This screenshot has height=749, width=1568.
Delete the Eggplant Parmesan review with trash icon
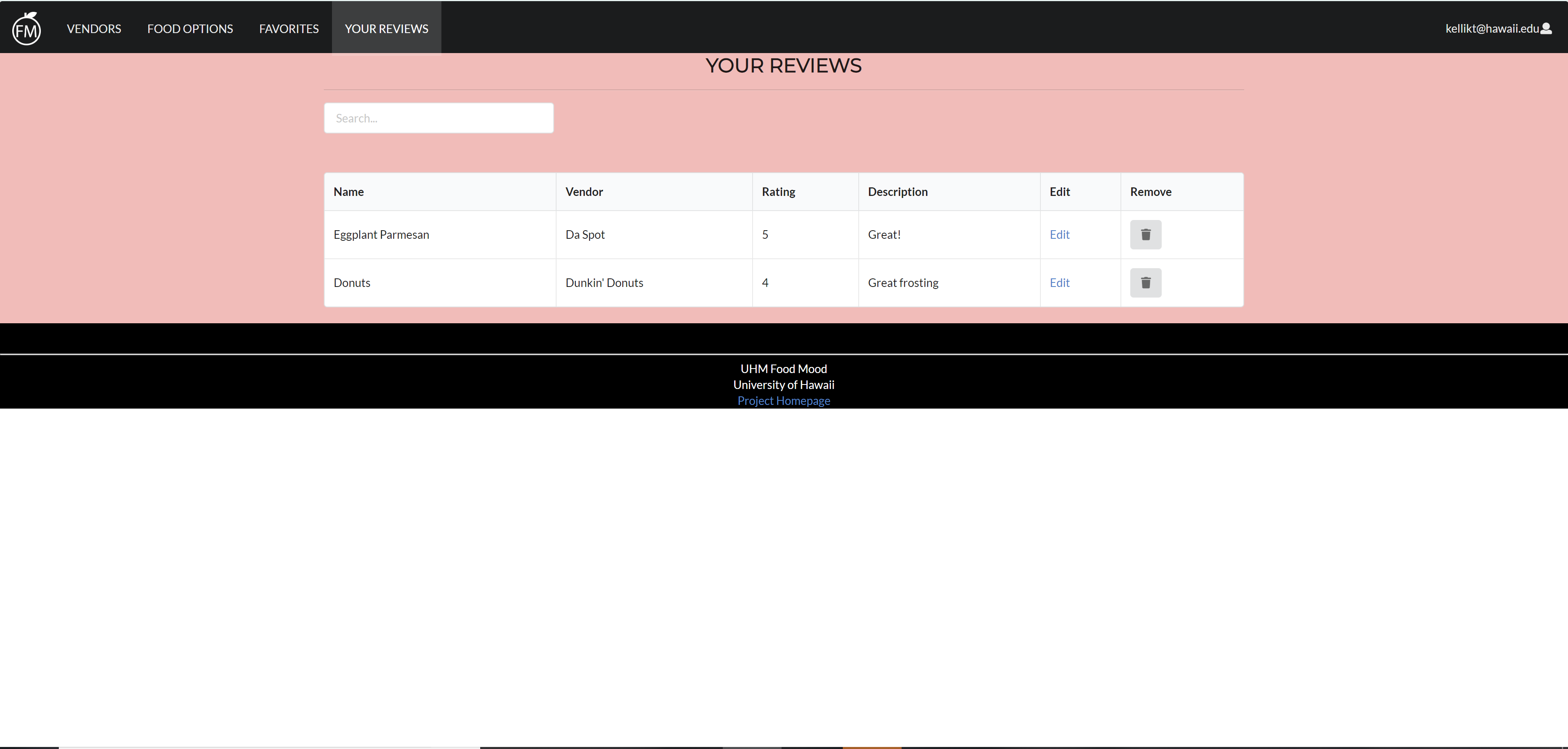tap(1145, 234)
